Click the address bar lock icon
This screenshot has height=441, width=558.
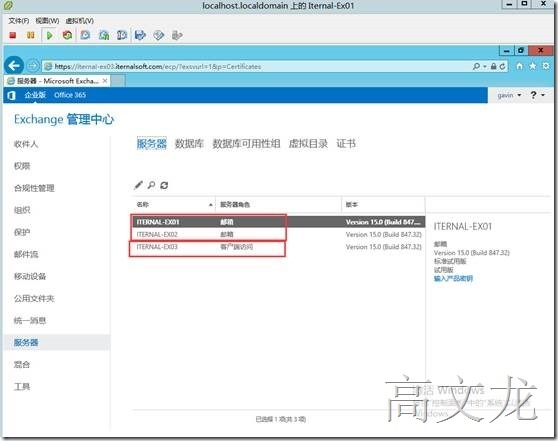coord(494,66)
